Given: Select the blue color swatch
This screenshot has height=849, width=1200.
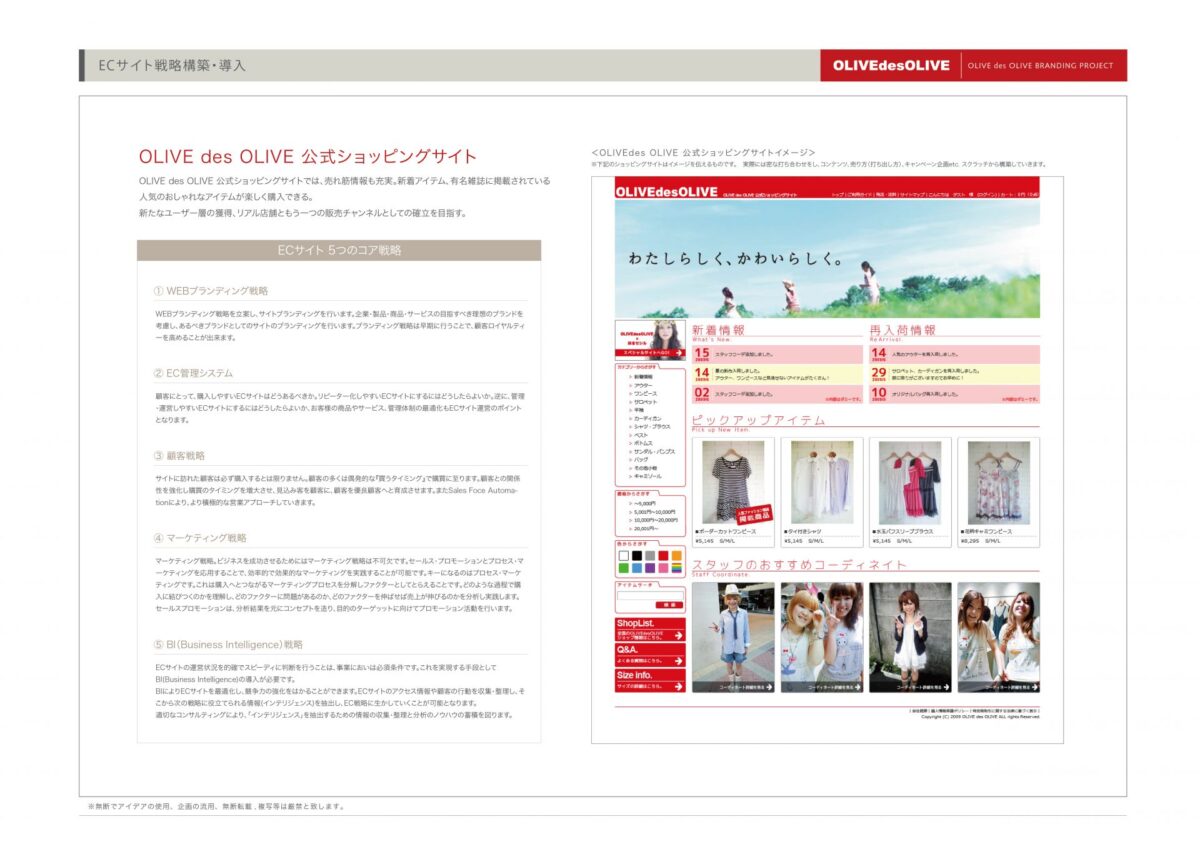Looking at the screenshot, I should pos(636,568).
